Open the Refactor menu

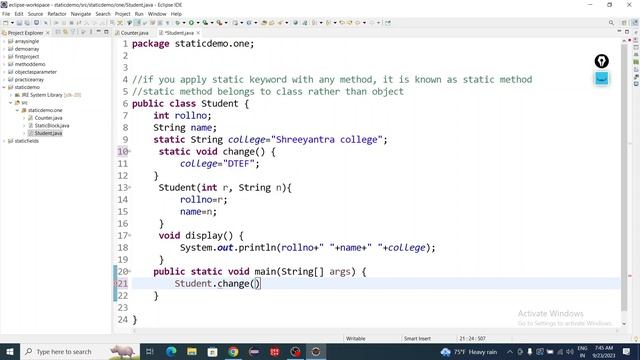(57, 14)
